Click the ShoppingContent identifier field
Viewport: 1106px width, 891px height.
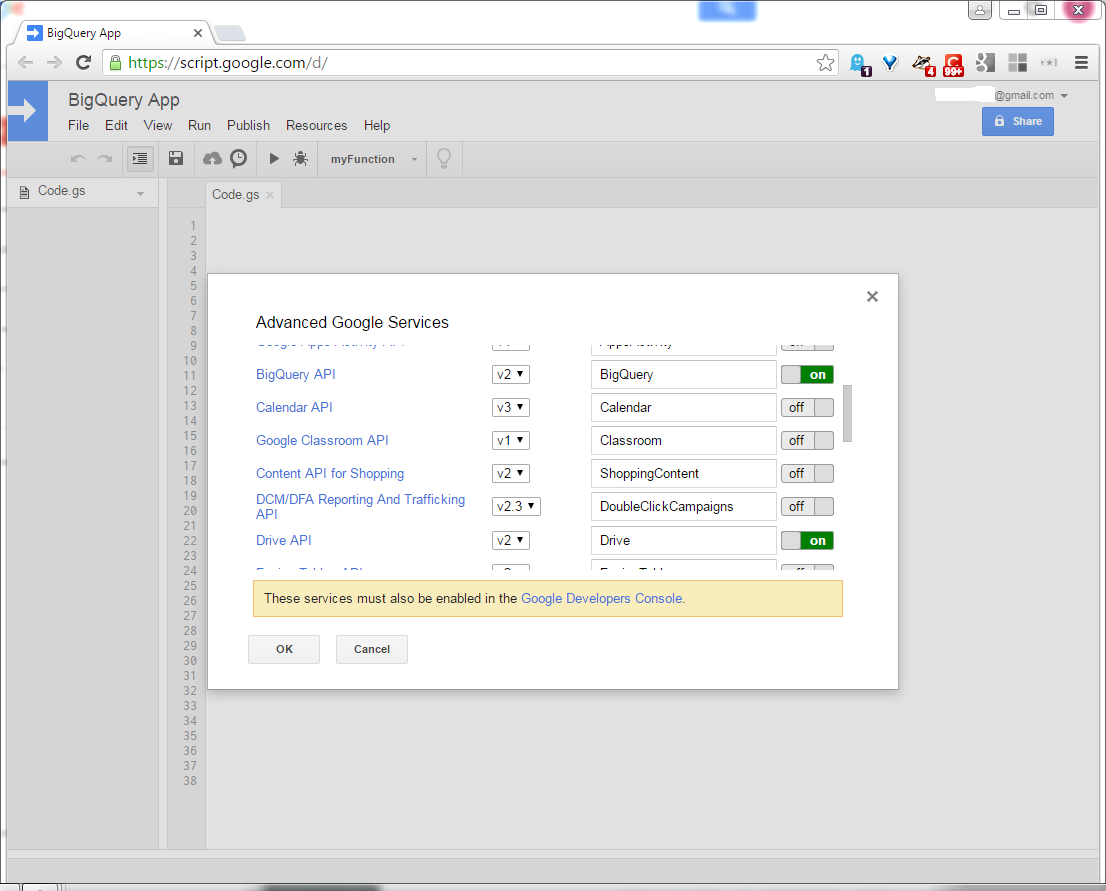coord(683,473)
